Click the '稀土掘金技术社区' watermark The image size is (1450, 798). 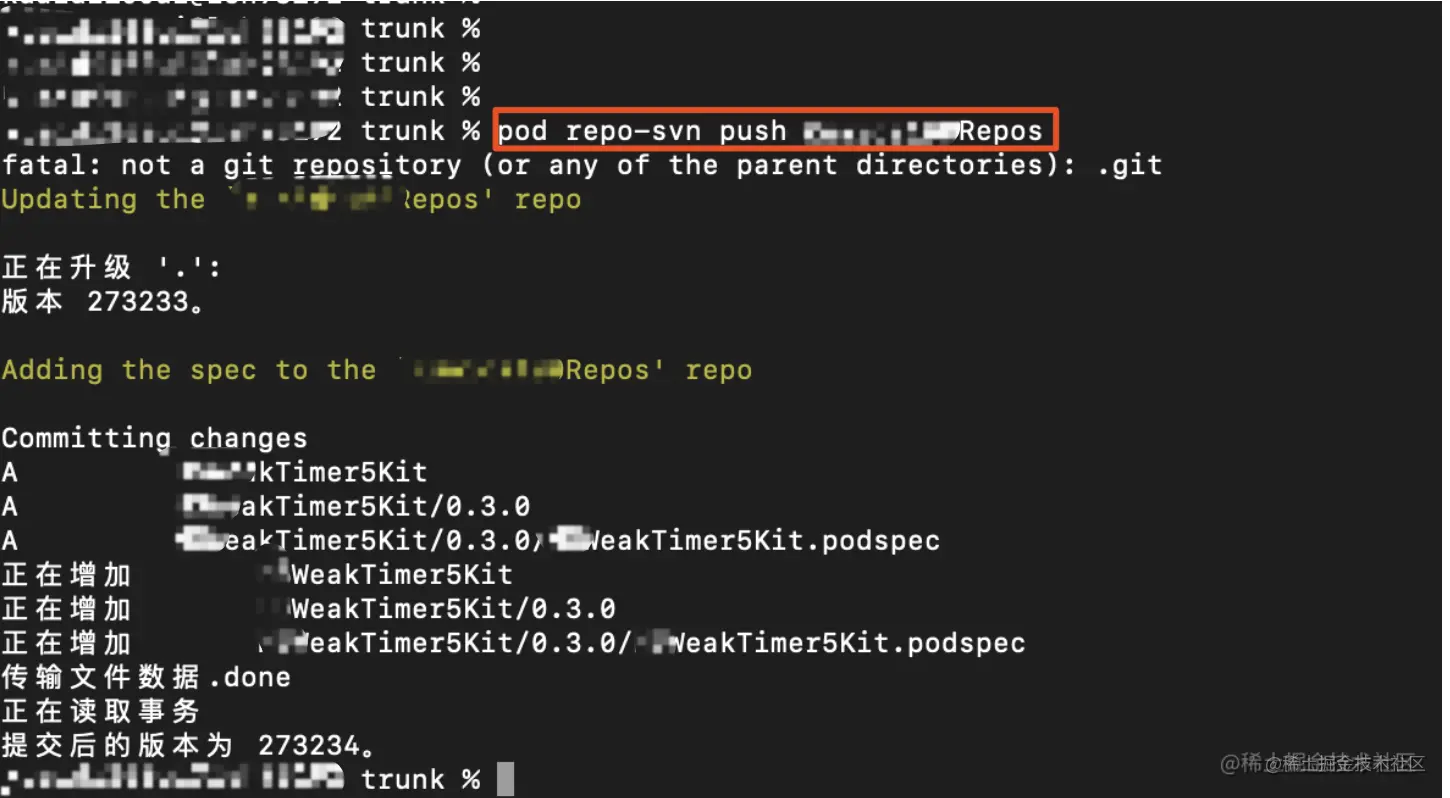pyautogui.click(x=1322, y=764)
